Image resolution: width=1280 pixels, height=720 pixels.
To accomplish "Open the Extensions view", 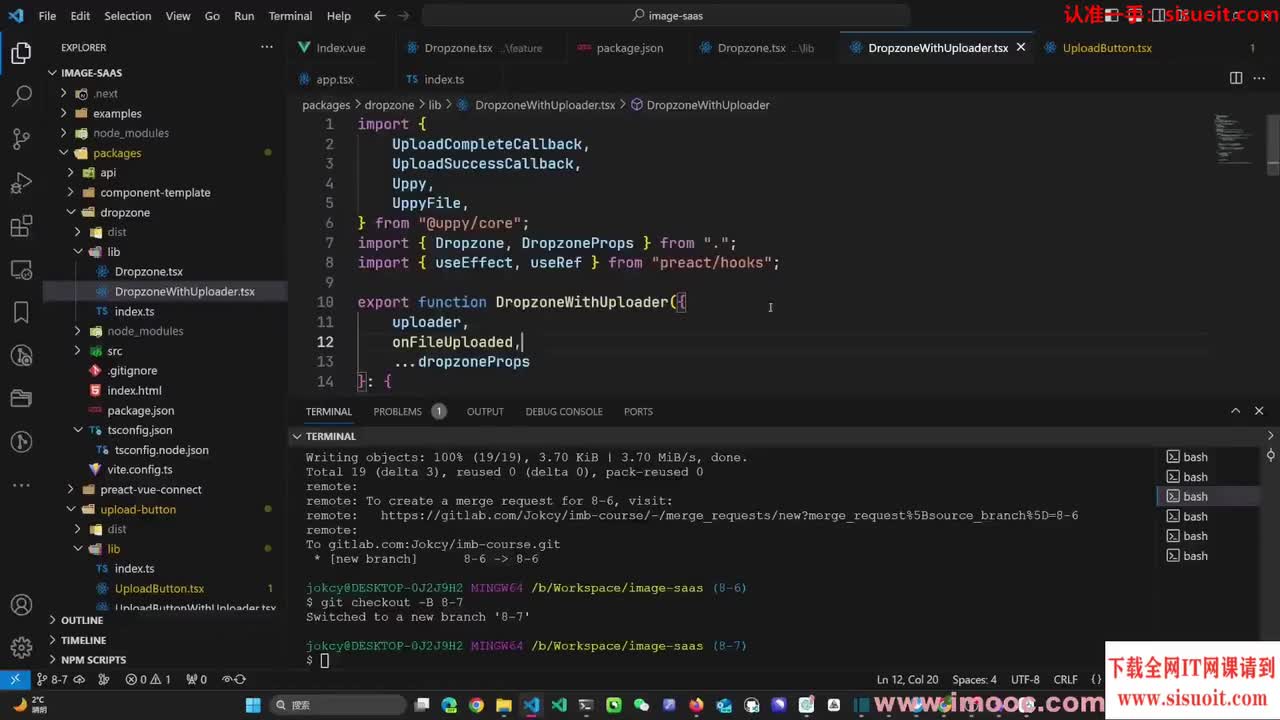I will click(21, 227).
